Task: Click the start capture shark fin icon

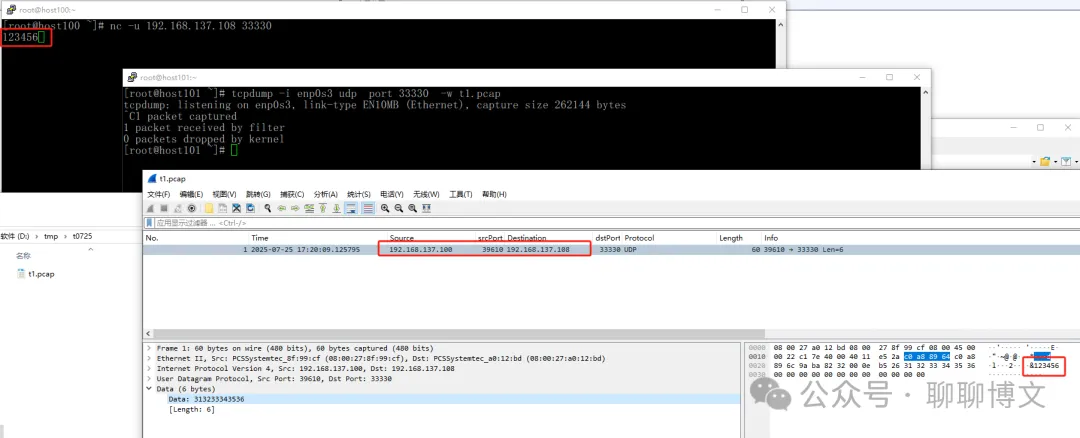Action: (x=150, y=208)
